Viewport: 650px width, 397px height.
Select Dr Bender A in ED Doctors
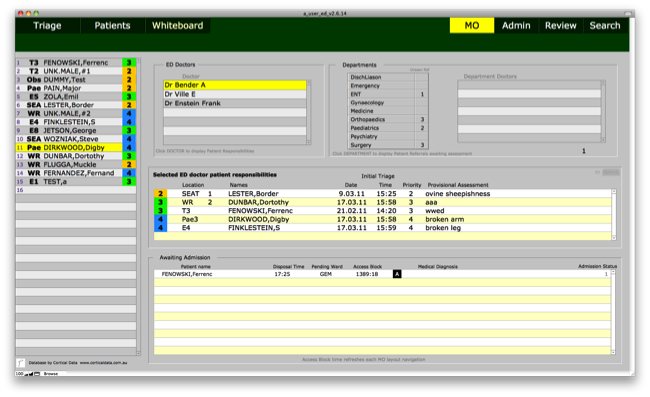235,85
